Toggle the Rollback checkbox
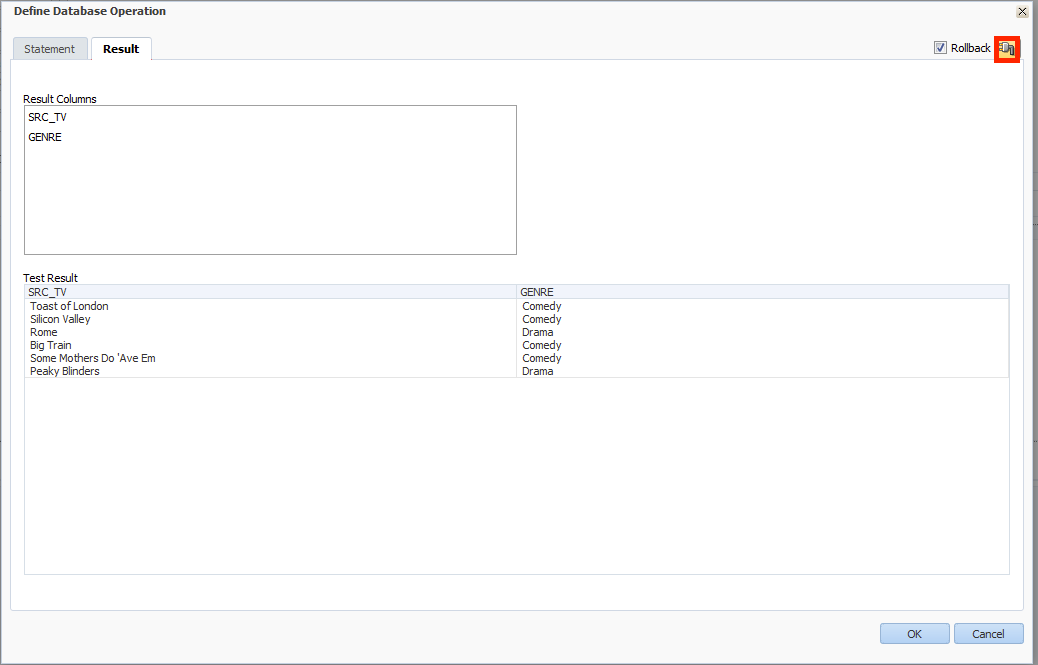 pyautogui.click(x=940, y=48)
